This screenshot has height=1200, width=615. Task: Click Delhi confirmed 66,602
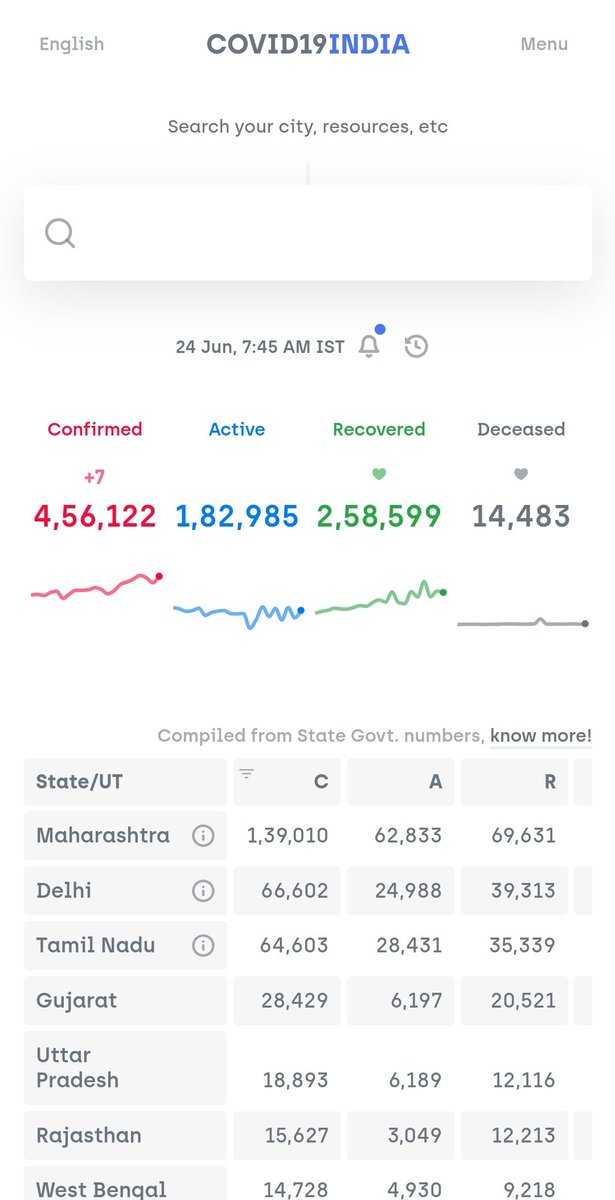[x=296, y=890]
